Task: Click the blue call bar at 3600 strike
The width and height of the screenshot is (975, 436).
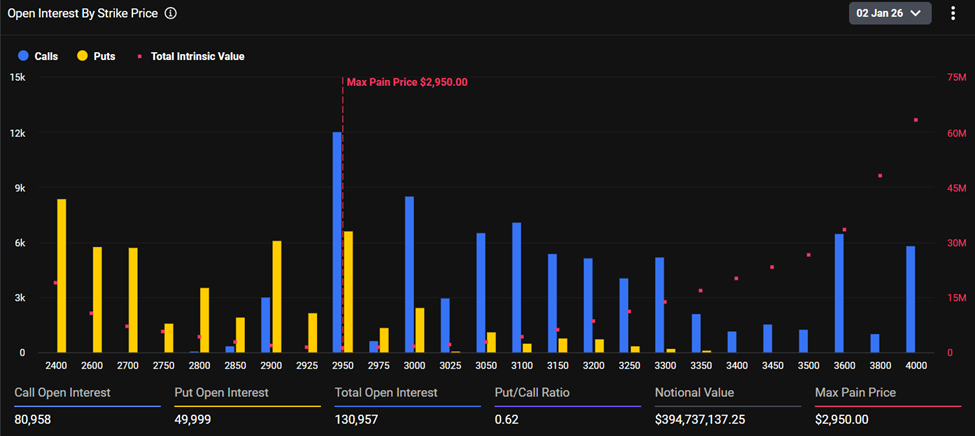Action: [x=839, y=293]
